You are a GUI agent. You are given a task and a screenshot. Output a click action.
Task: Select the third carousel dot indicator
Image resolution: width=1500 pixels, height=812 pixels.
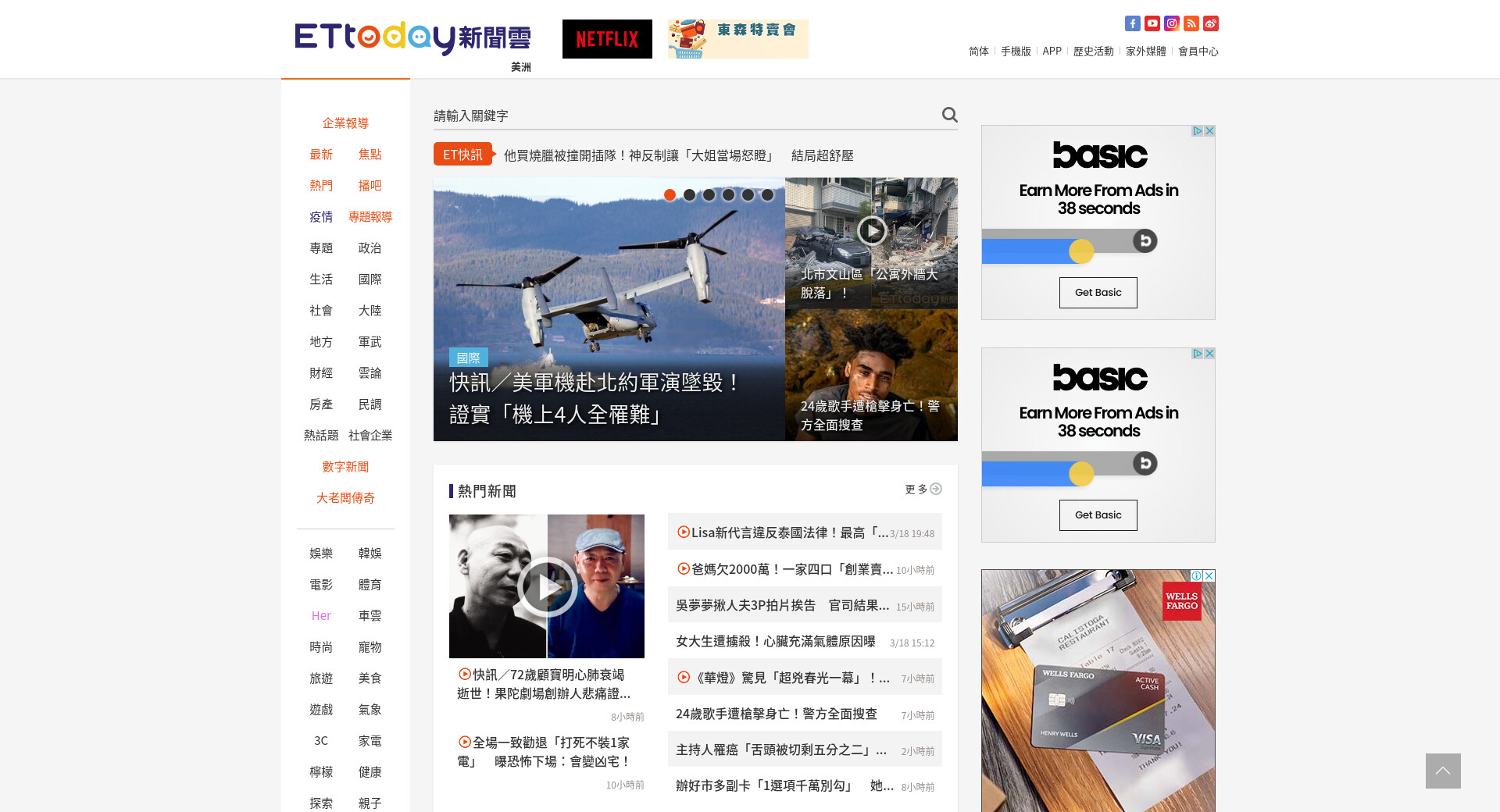coord(709,195)
